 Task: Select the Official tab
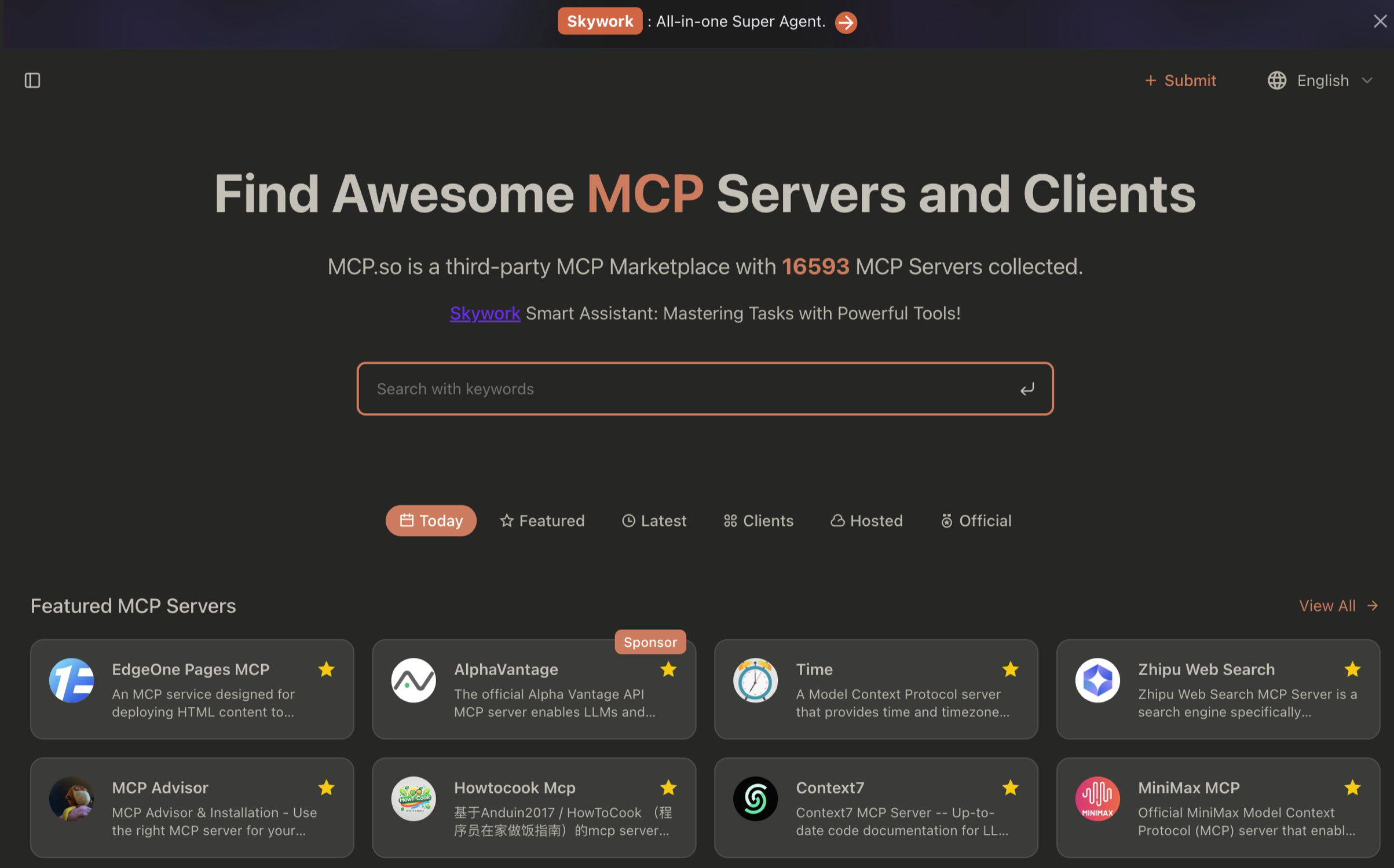(975, 521)
